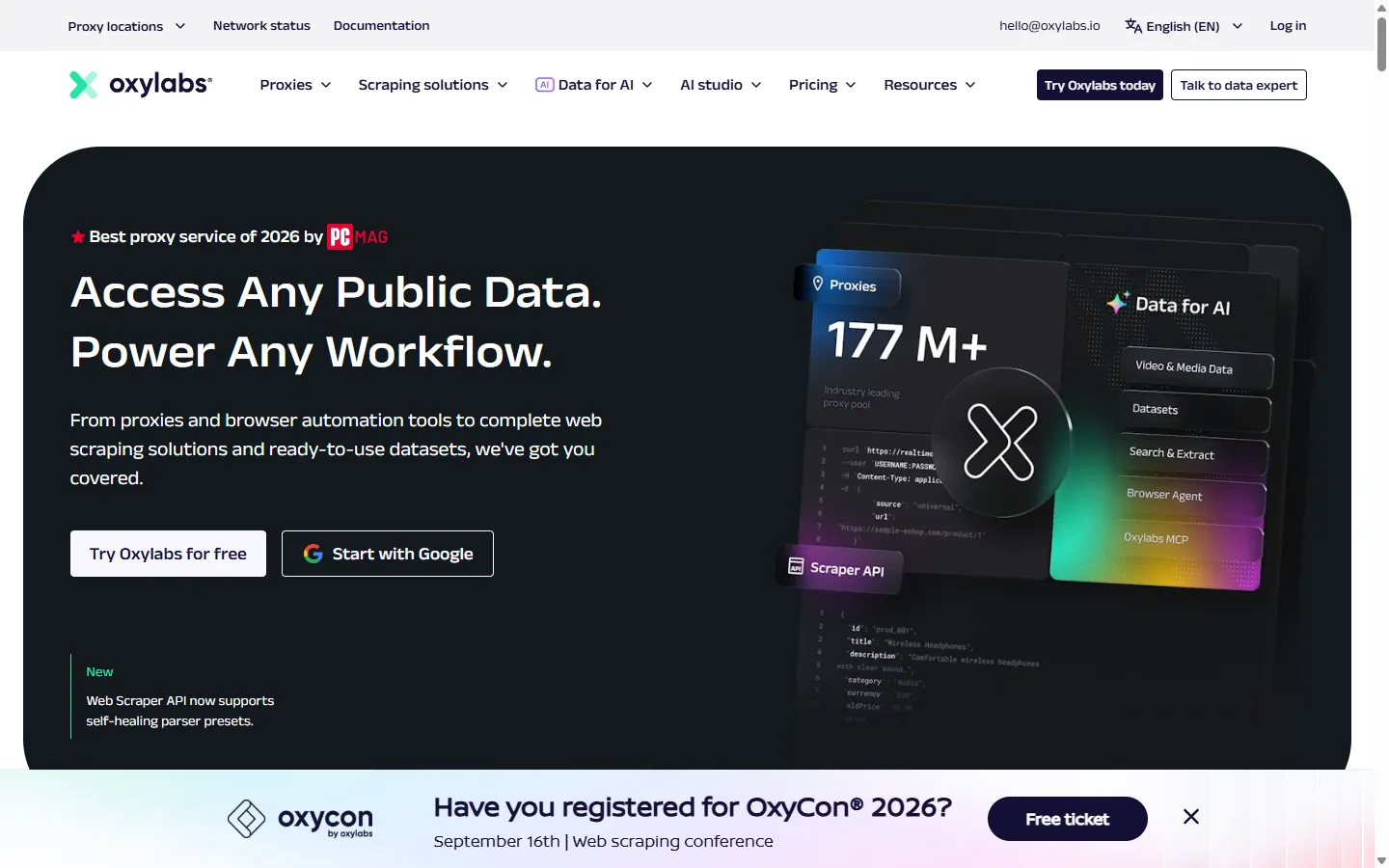This screenshot has height=868, width=1389.
Task: Click the Datasets card
Action: point(1195,411)
